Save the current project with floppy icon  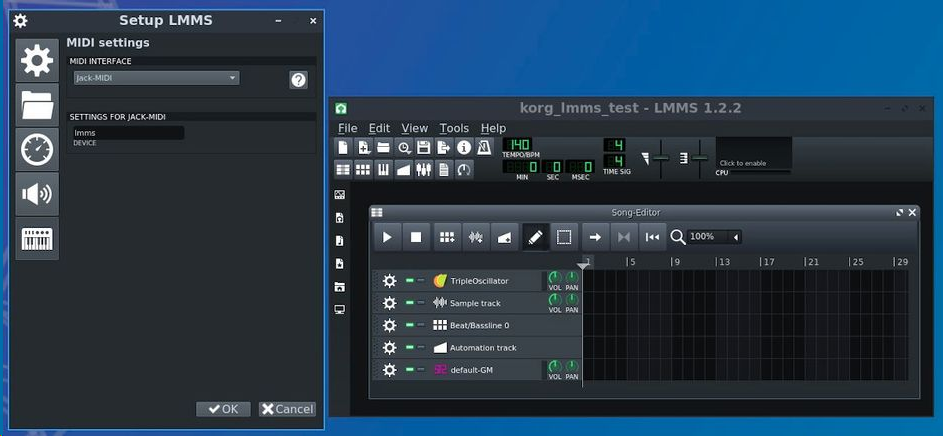(x=423, y=147)
